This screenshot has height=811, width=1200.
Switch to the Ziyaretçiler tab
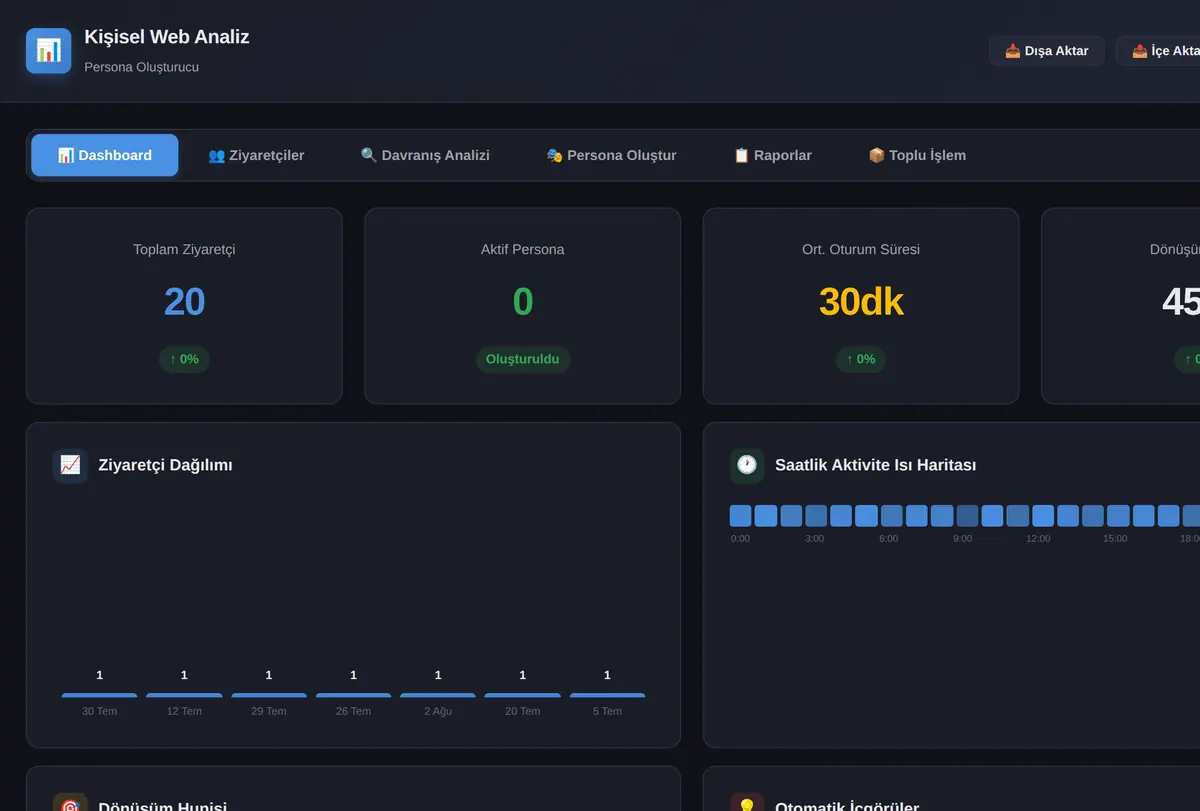click(x=256, y=155)
